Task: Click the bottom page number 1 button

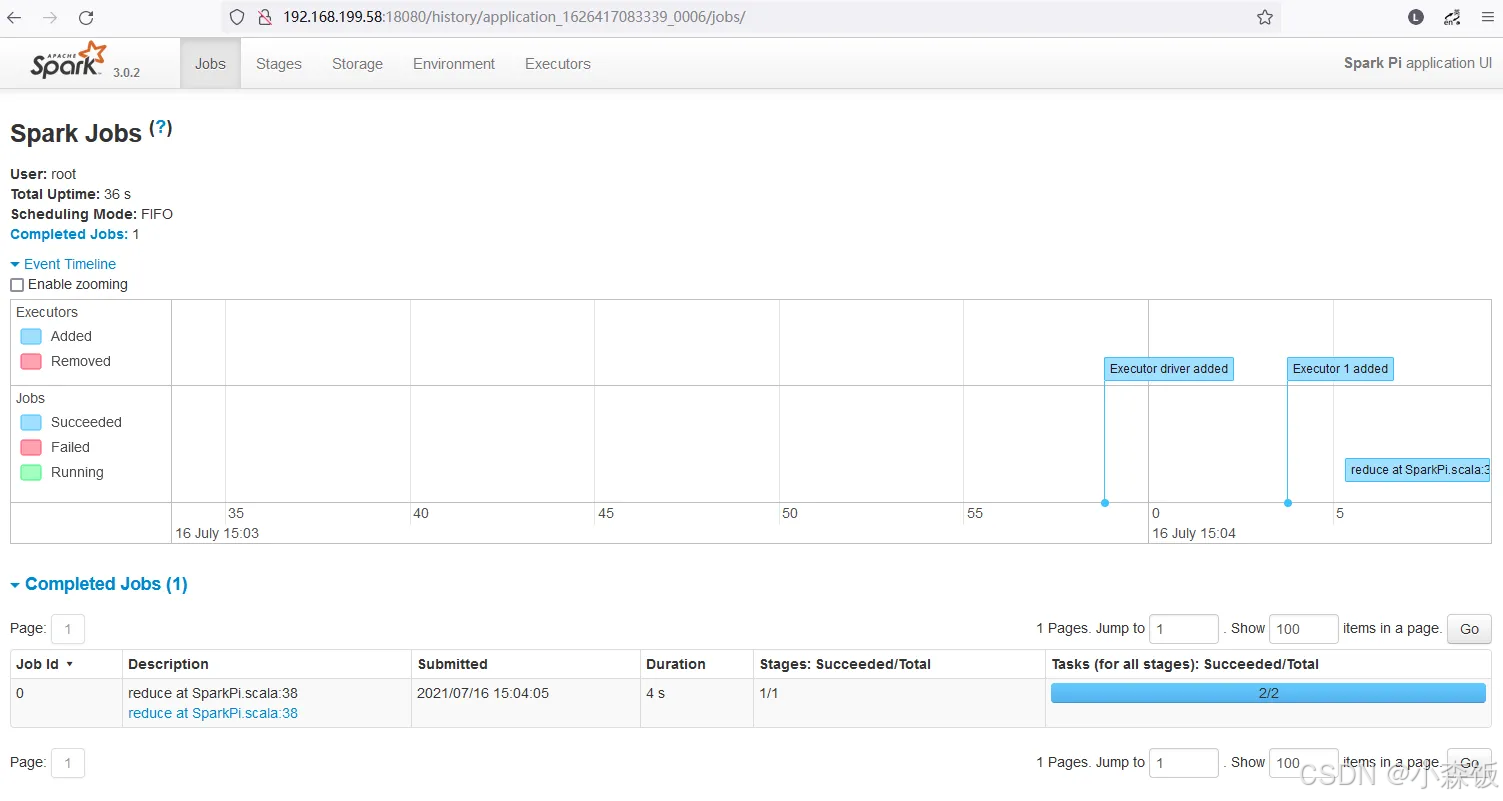Action: tap(68, 763)
